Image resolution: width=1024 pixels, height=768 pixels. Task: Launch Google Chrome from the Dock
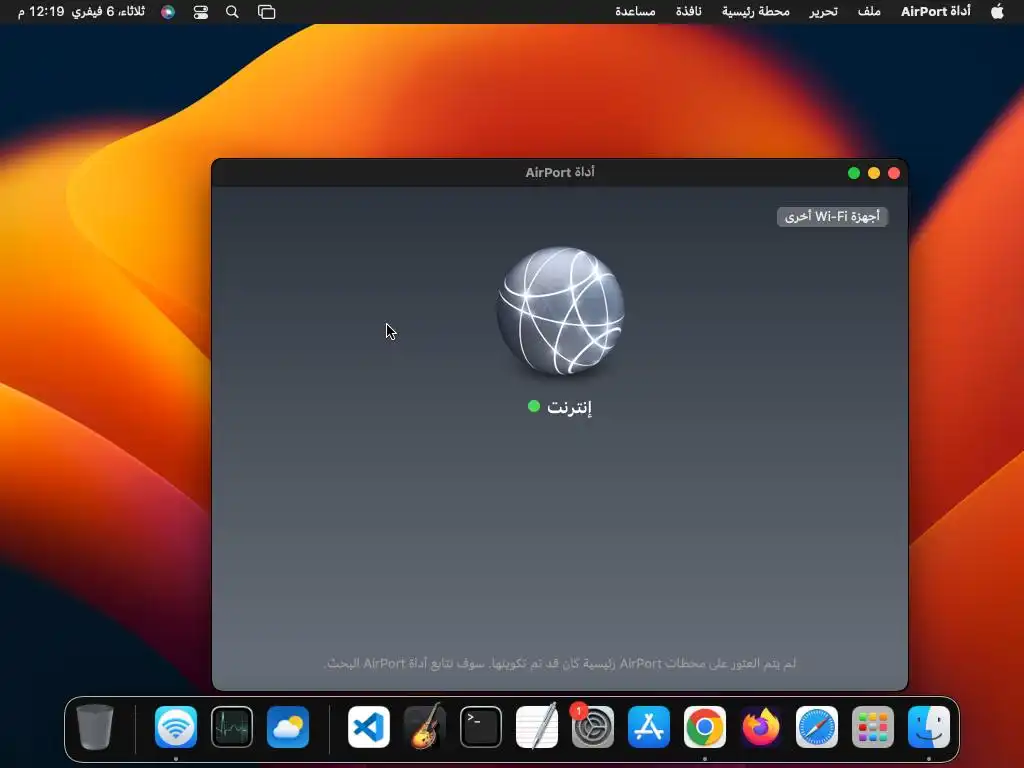pyautogui.click(x=705, y=727)
